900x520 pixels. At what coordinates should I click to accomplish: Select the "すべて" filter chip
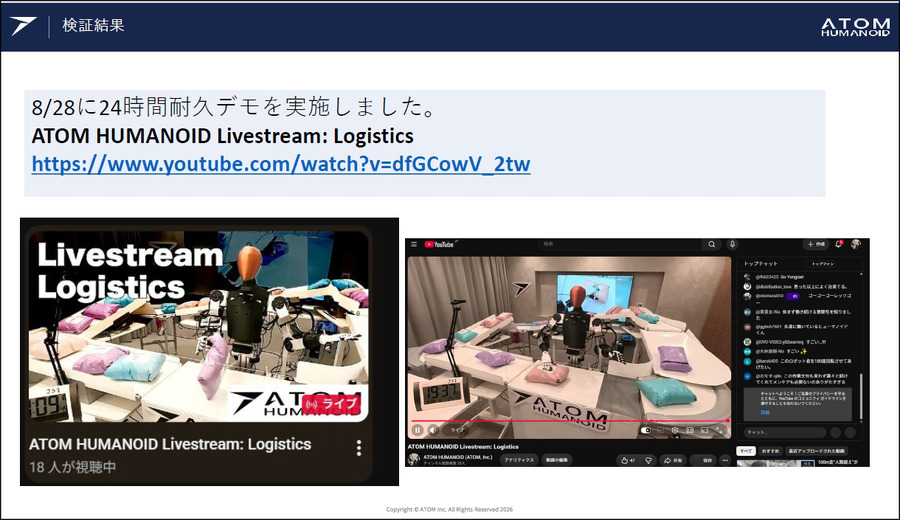click(746, 451)
